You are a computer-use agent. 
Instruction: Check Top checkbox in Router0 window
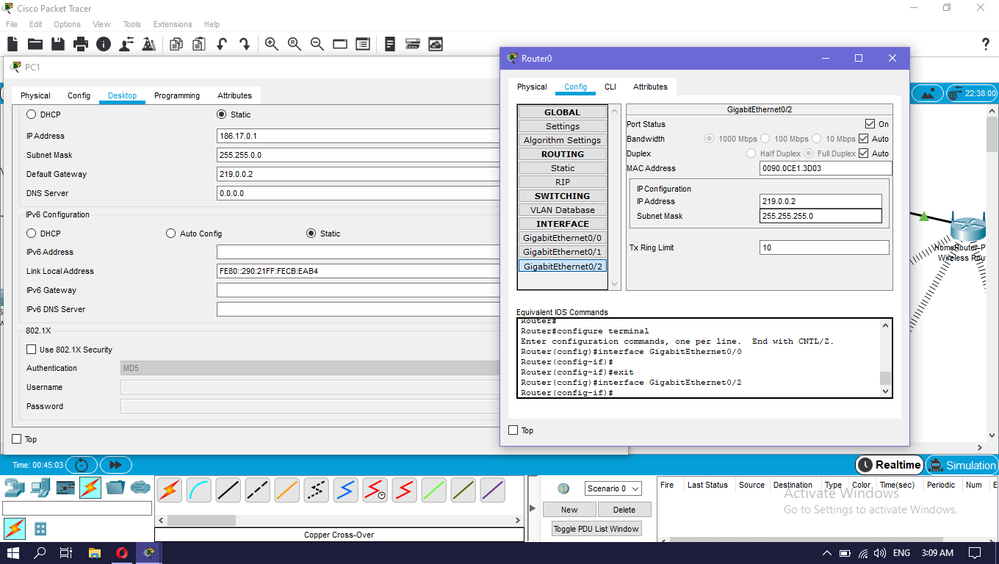[x=513, y=430]
